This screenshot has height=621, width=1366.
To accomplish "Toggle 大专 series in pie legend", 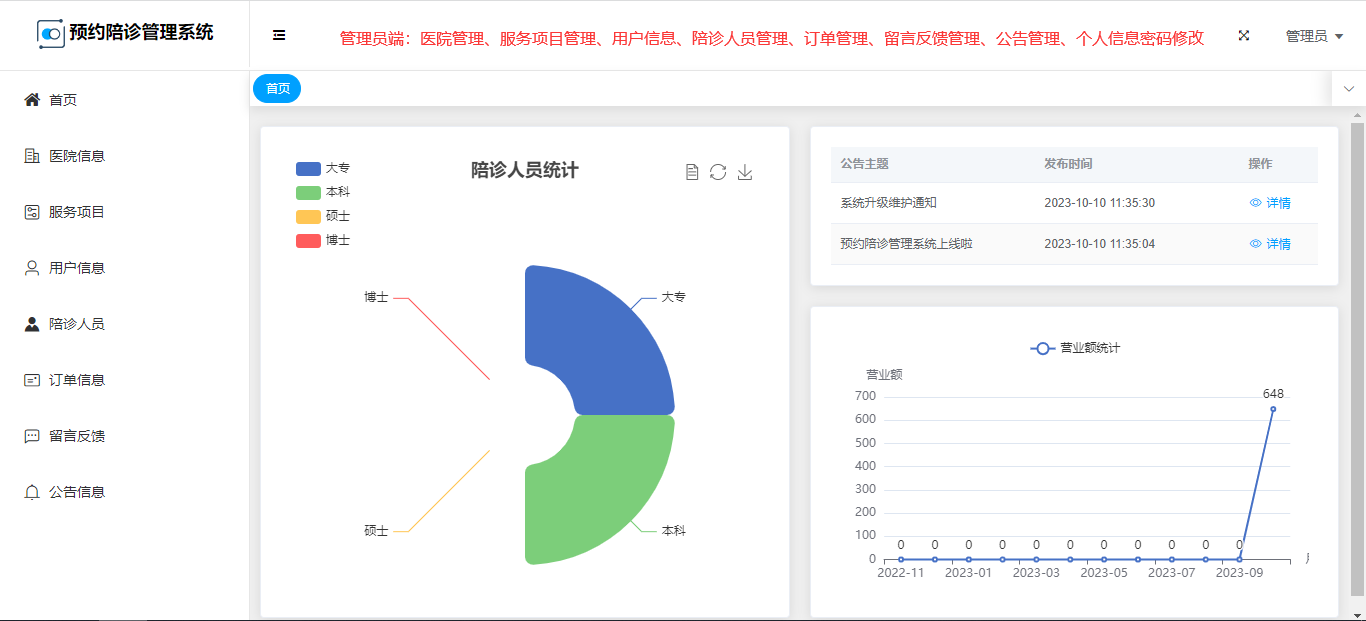I will click(x=322, y=168).
